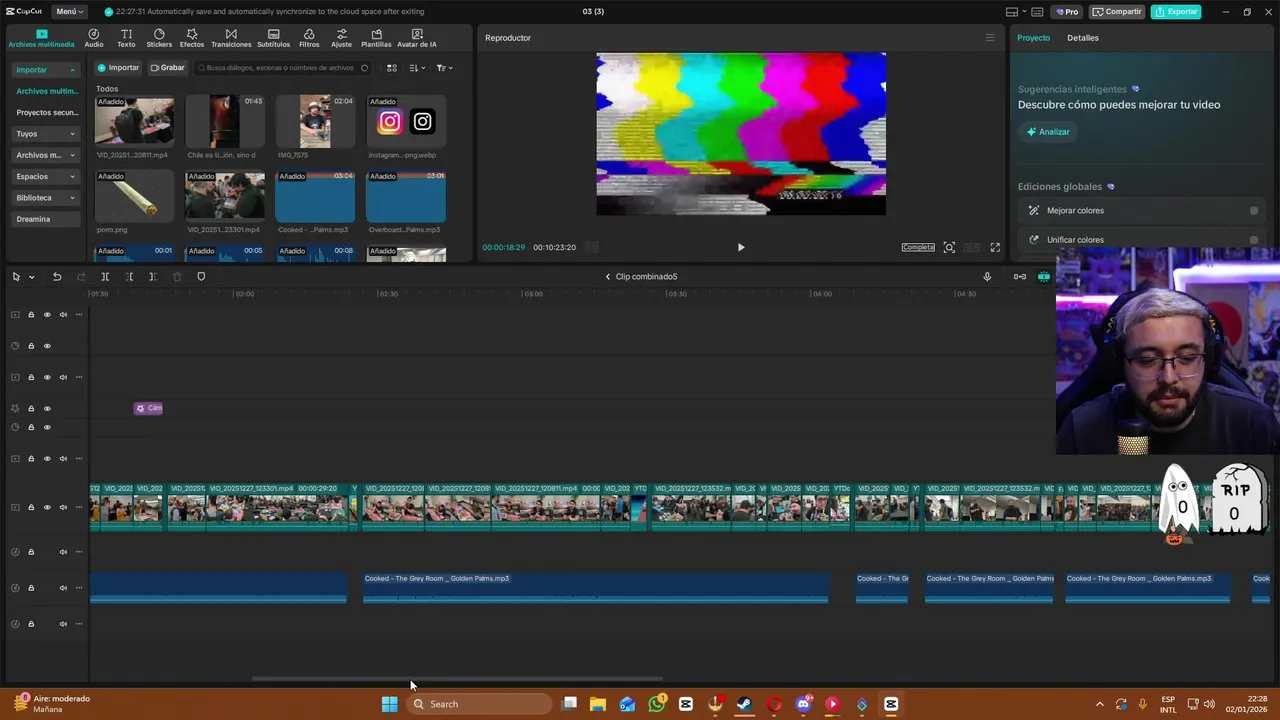This screenshot has height=720, width=1280.
Task: Expand the Biblioteca sidebar section
Action: tap(46, 198)
